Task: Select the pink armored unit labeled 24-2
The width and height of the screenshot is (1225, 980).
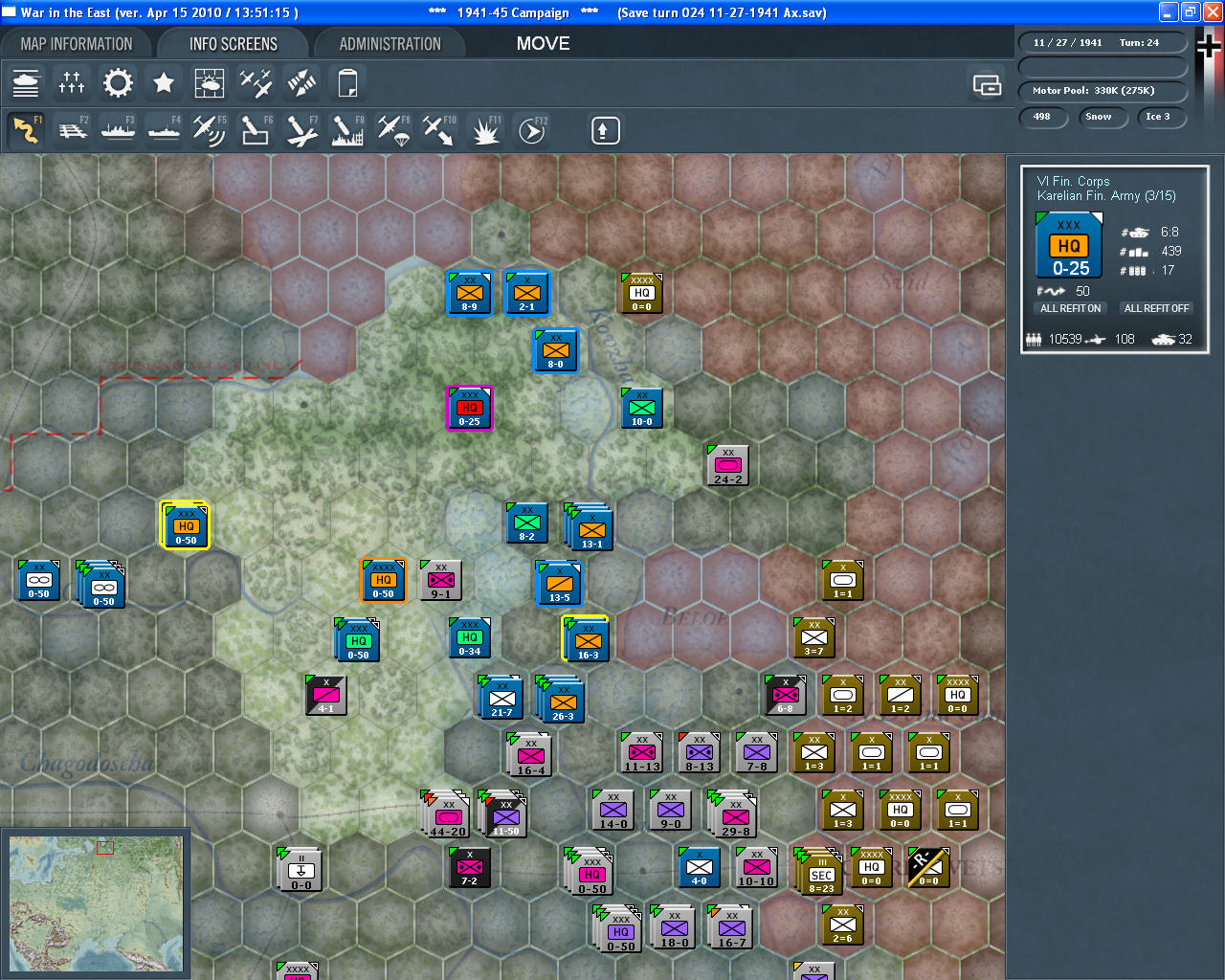Action: (x=728, y=465)
